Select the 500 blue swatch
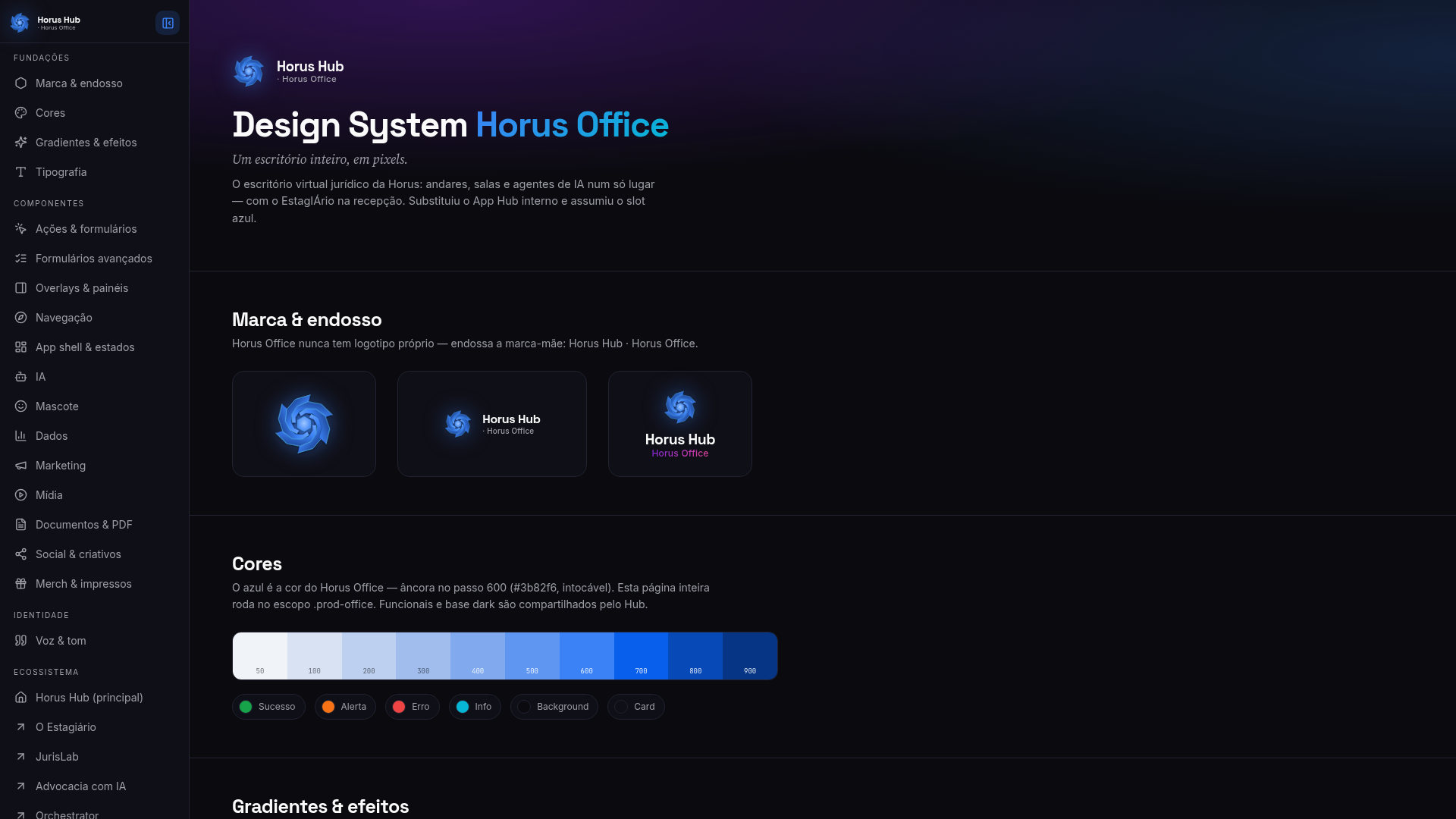Viewport: 1456px width, 819px height. pos(532,656)
